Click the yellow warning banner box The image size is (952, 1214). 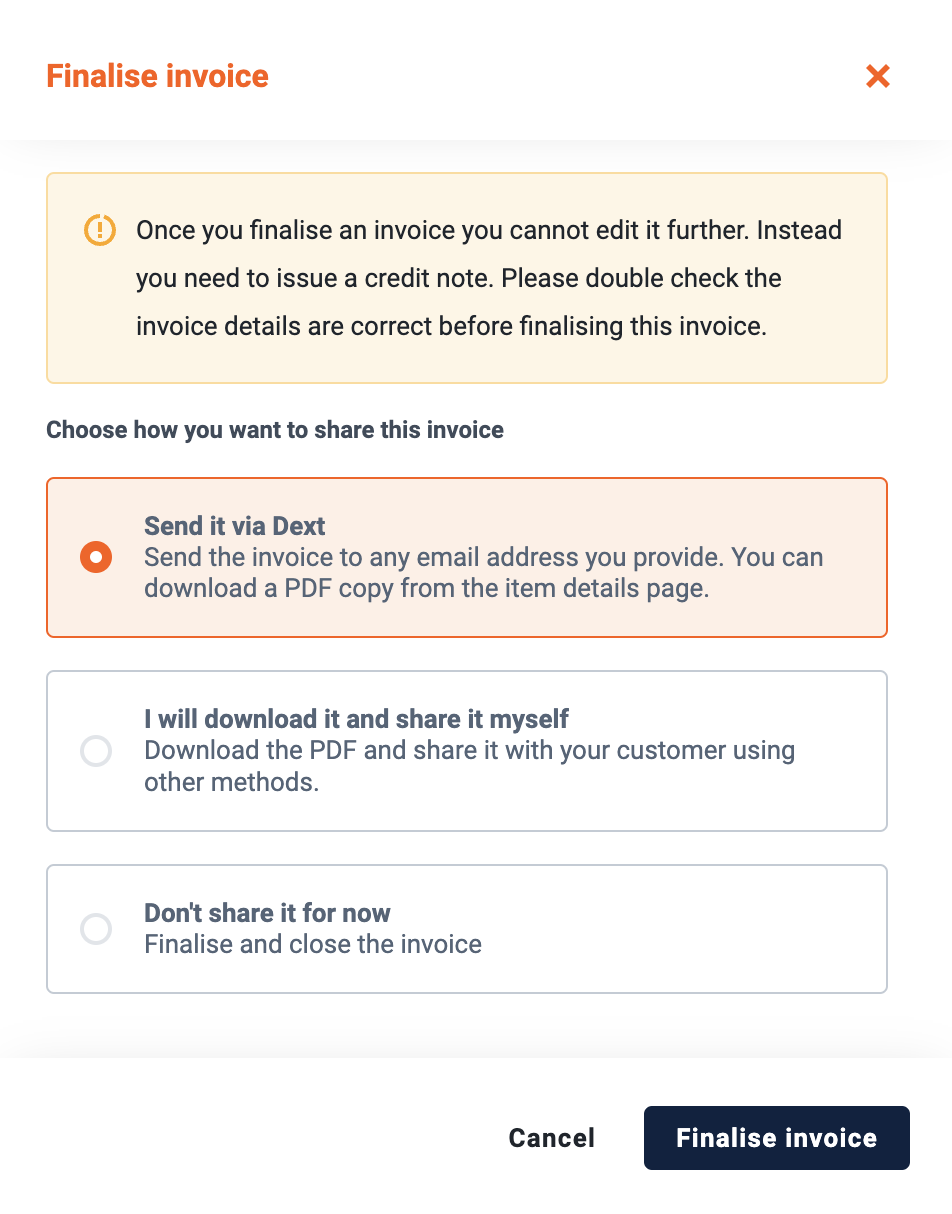tap(467, 278)
